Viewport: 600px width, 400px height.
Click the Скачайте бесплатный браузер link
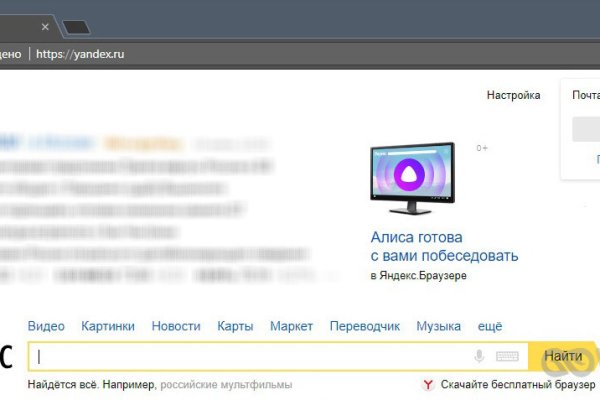point(517,384)
